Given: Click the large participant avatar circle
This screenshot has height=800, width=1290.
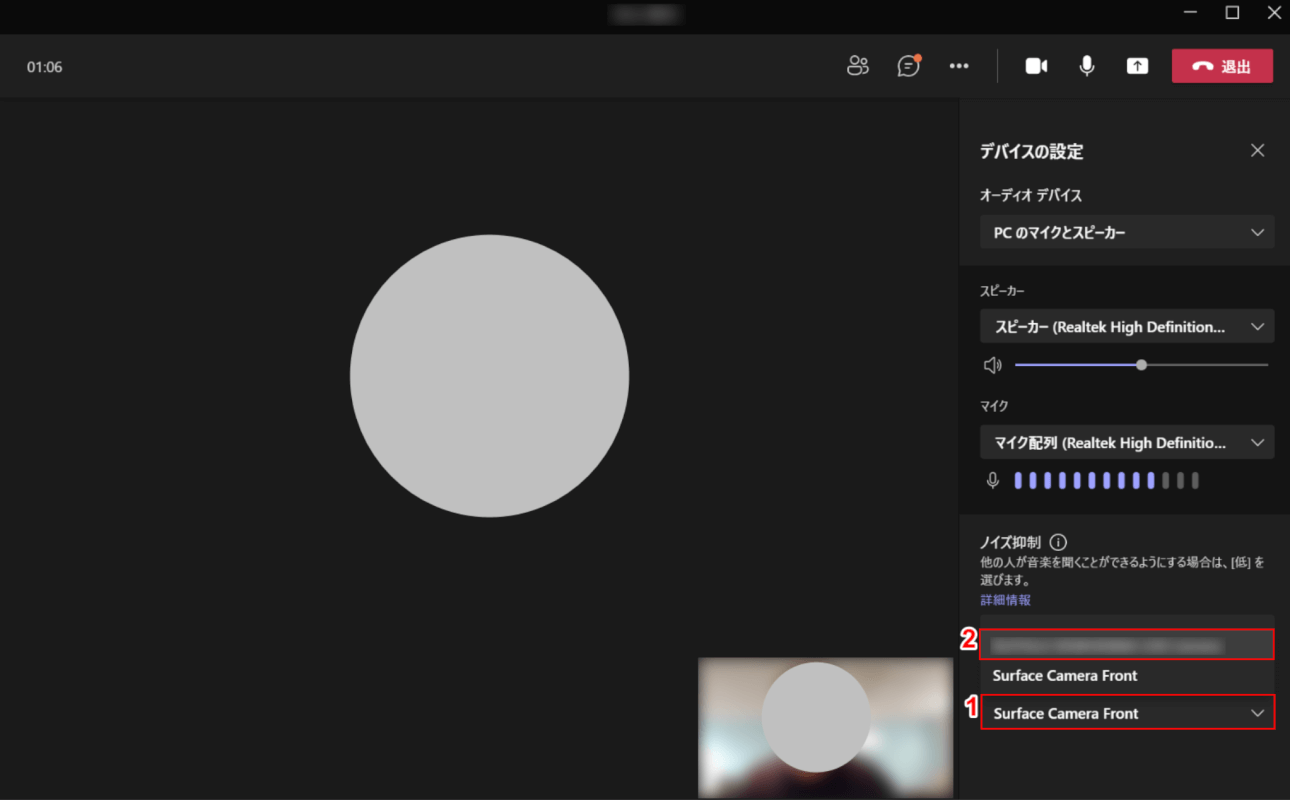Looking at the screenshot, I should [489, 376].
